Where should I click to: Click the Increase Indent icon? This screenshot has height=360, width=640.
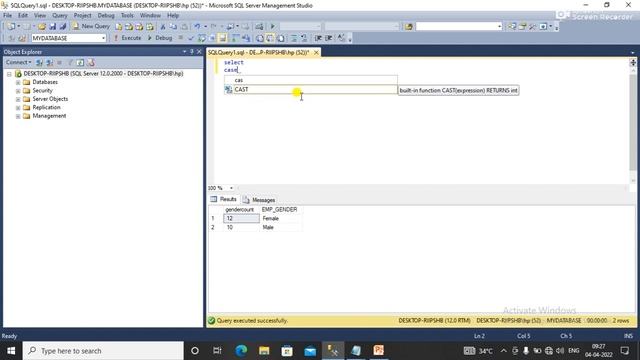click(x=329, y=38)
